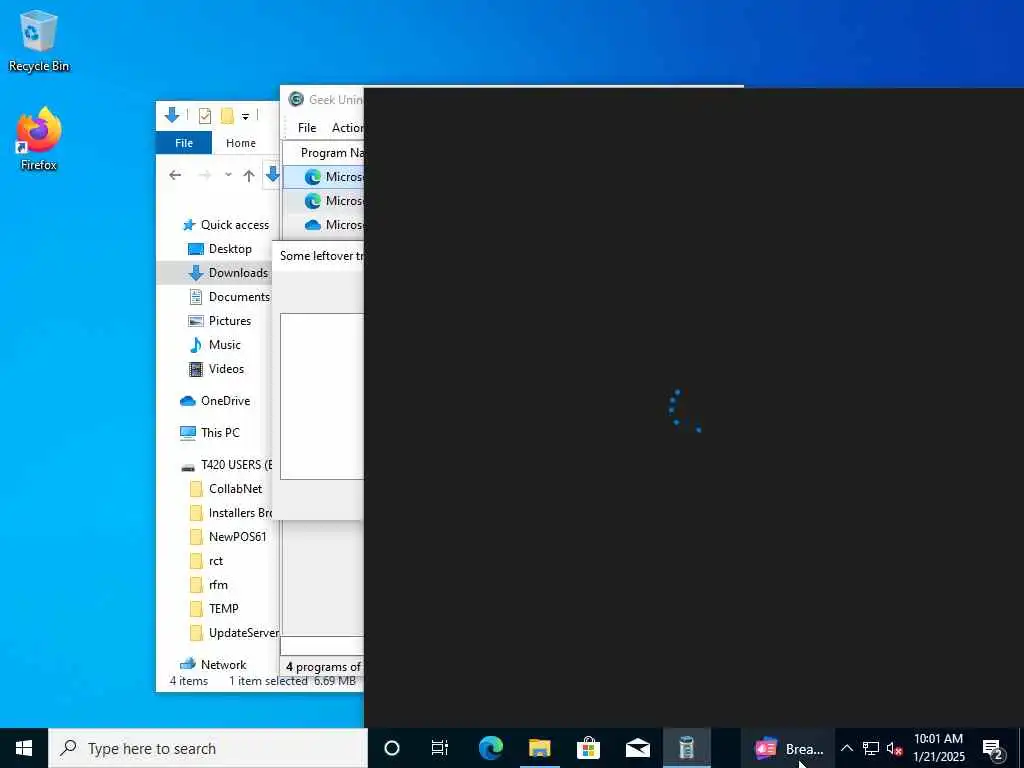This screenshot has width=1024, height=768.
Task: Open the Installers folder in the tree
Action: click(231, 513)
